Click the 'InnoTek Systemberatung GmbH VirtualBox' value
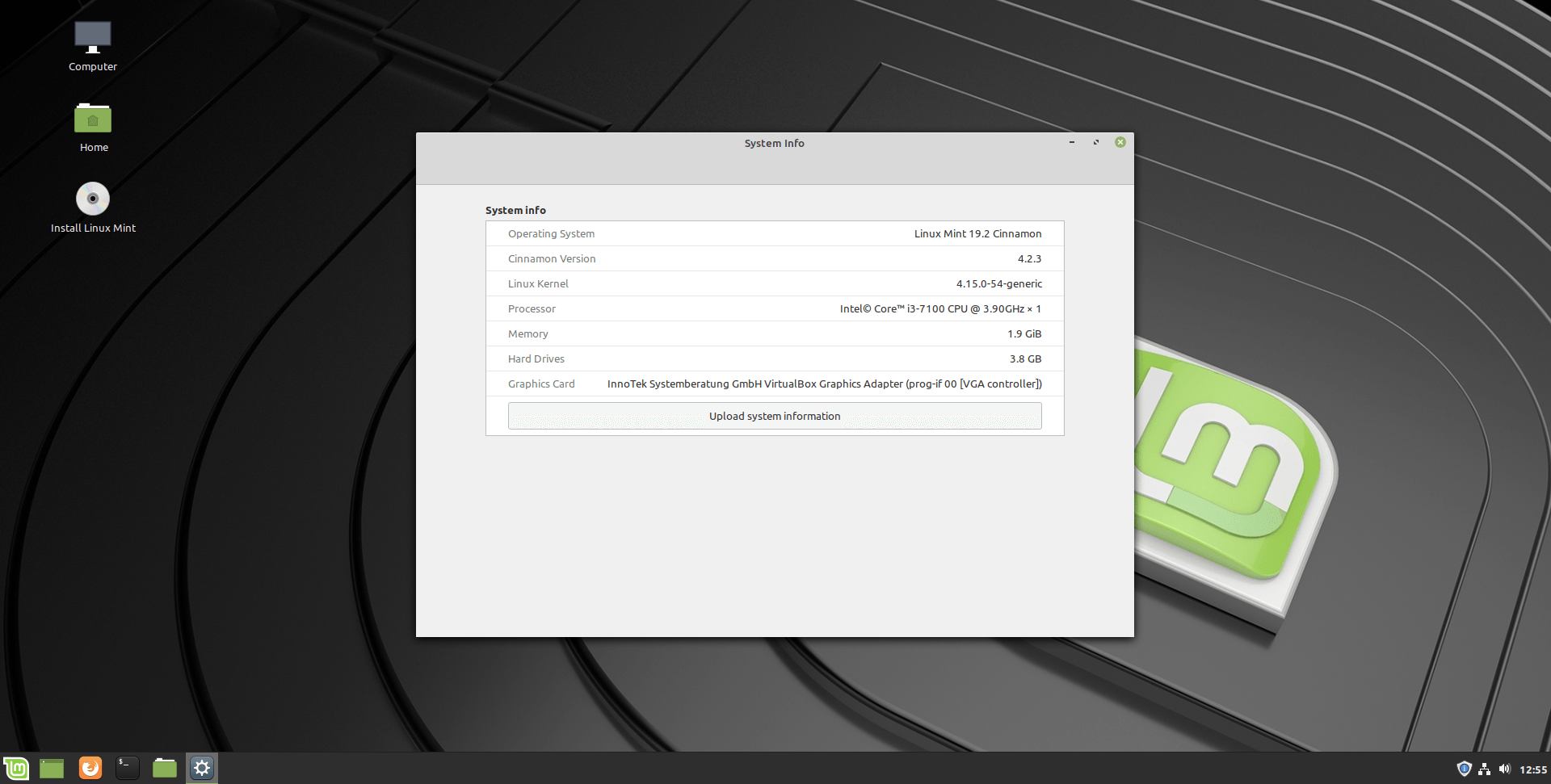Viewport: 1551px width, 784px height. [x=825, y=384]
